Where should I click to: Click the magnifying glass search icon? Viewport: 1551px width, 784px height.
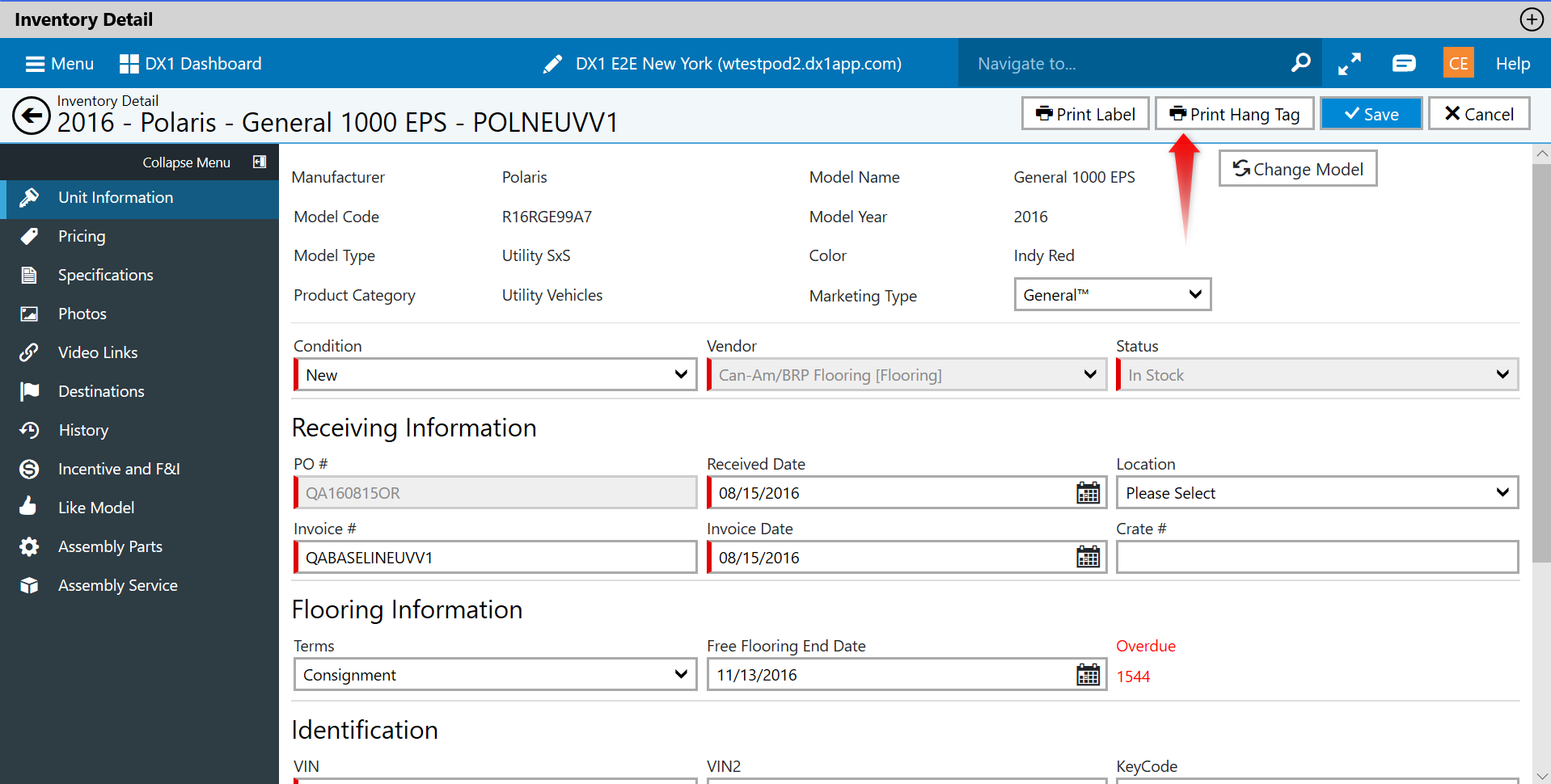tap(1300, 63)
